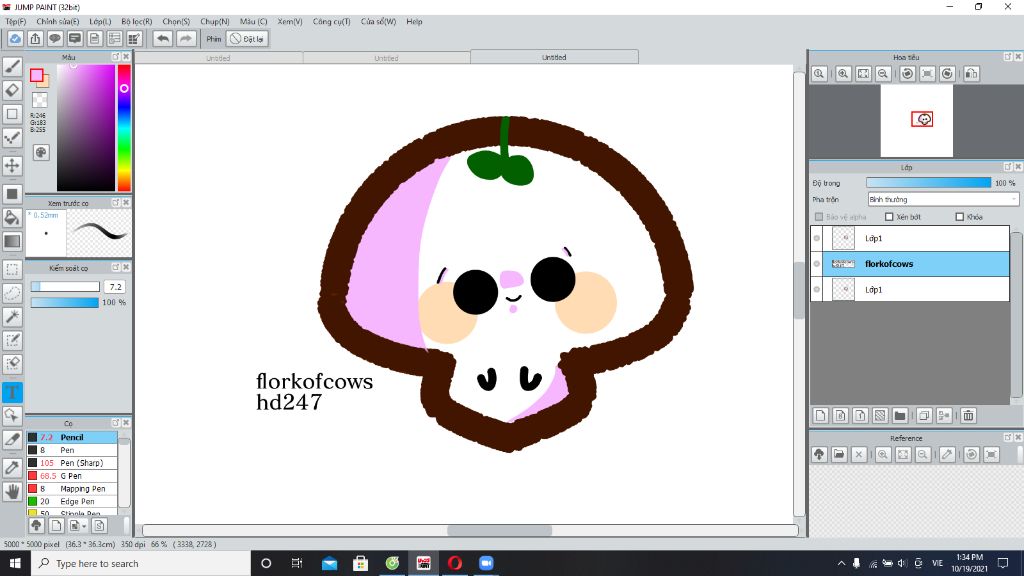1024x576 pixels.
Task: Click the rainbow hue slider bar
Action: (x=124, y=127)
